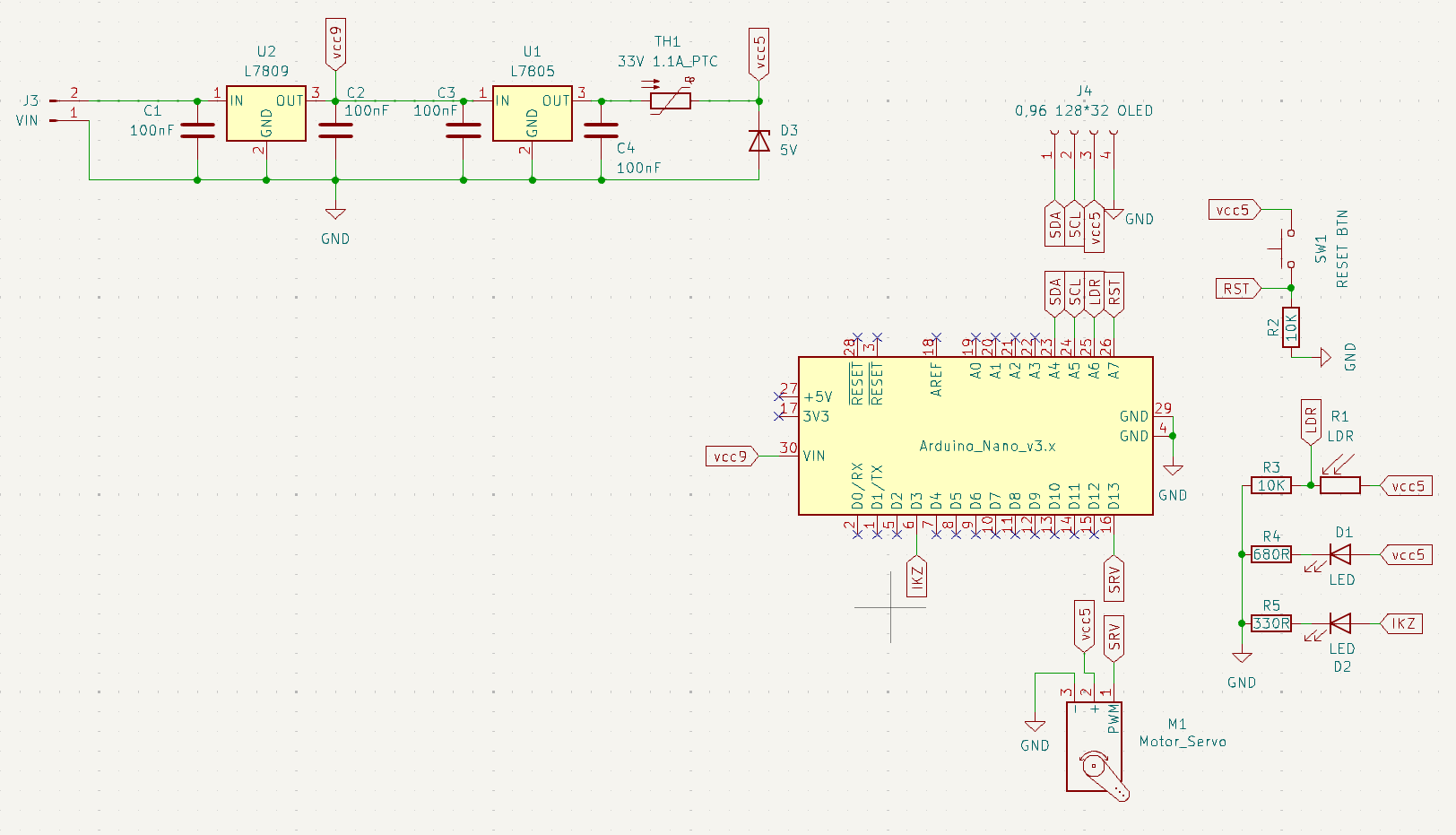This screenshot has height=835, width=1456.
Task: Click the 'L7809' value text
Action: [266, 71]
